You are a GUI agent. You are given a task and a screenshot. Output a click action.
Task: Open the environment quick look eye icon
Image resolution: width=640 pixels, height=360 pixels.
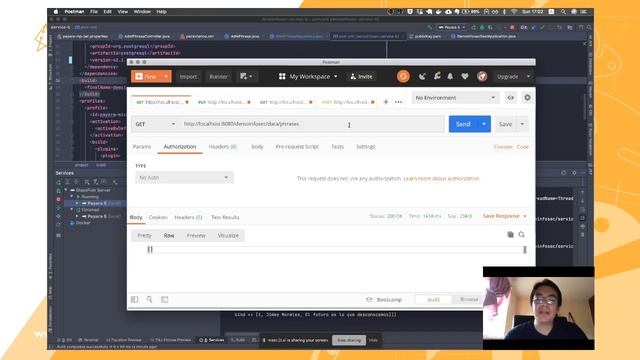[511, 98]
